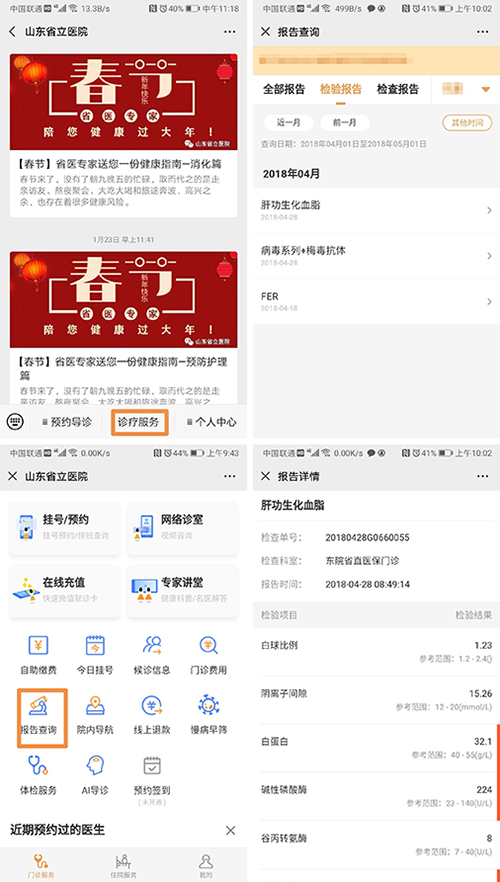Open more options on 报告详情 page
Viewport: 500px width, 882px height.
(x=483, y=476)
